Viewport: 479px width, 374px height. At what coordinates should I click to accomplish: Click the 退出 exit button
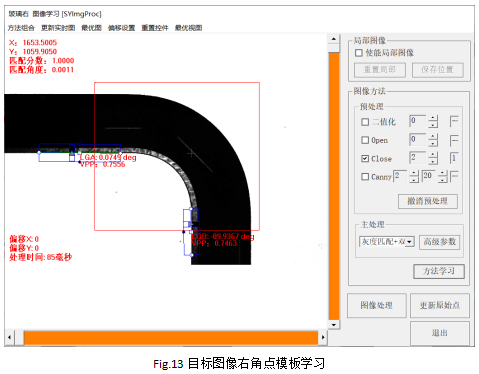[440, 333]
